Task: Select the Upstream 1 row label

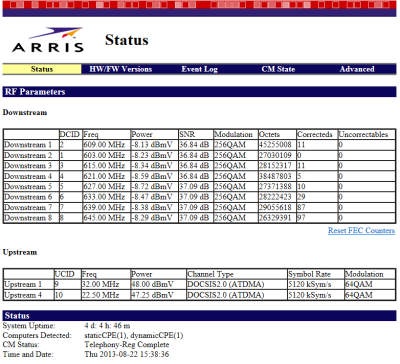Action: point(23,285)
